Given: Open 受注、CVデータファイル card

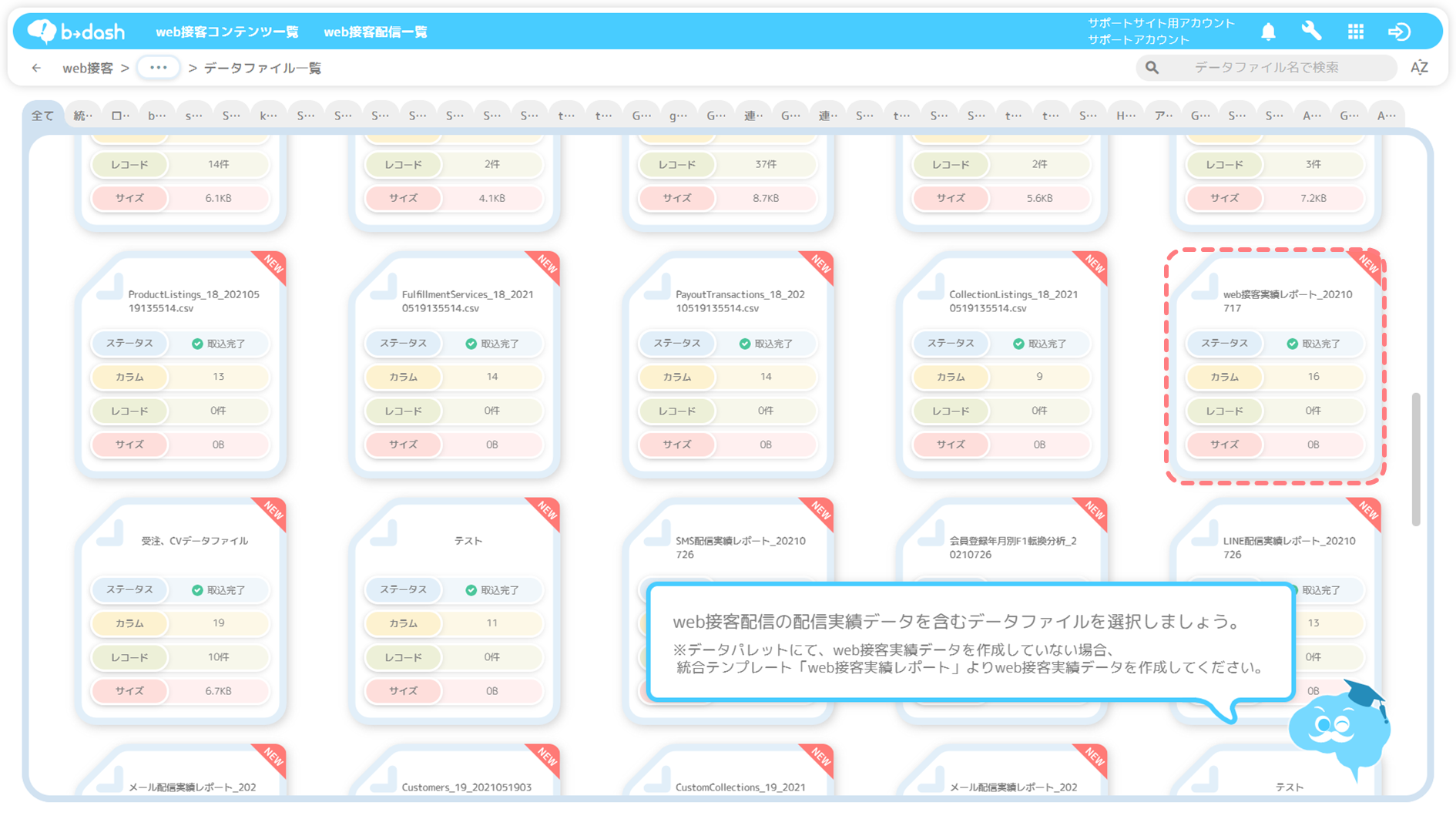Looking at the screenshot, I should 180,613.
